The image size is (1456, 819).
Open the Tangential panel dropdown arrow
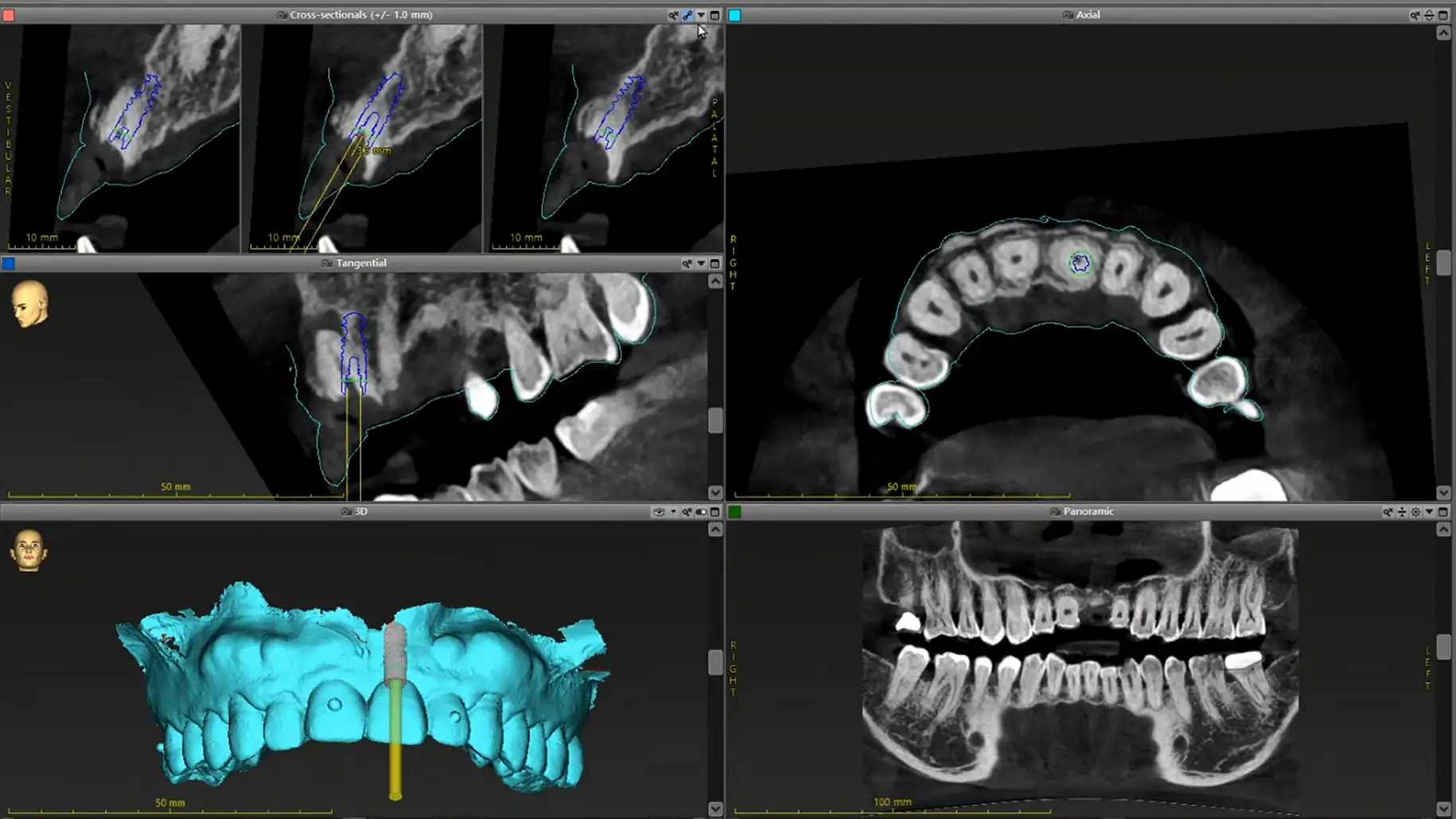click(x=701, y=263)
